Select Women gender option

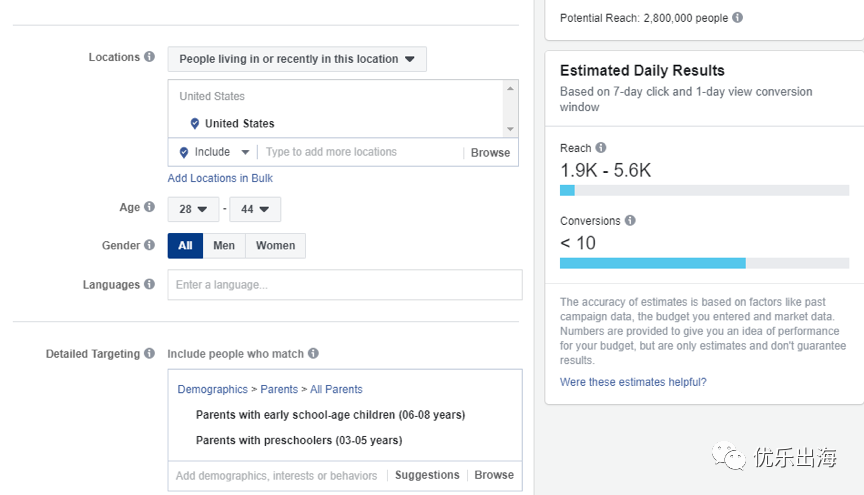pyautogui.click(x=275, y=246)
